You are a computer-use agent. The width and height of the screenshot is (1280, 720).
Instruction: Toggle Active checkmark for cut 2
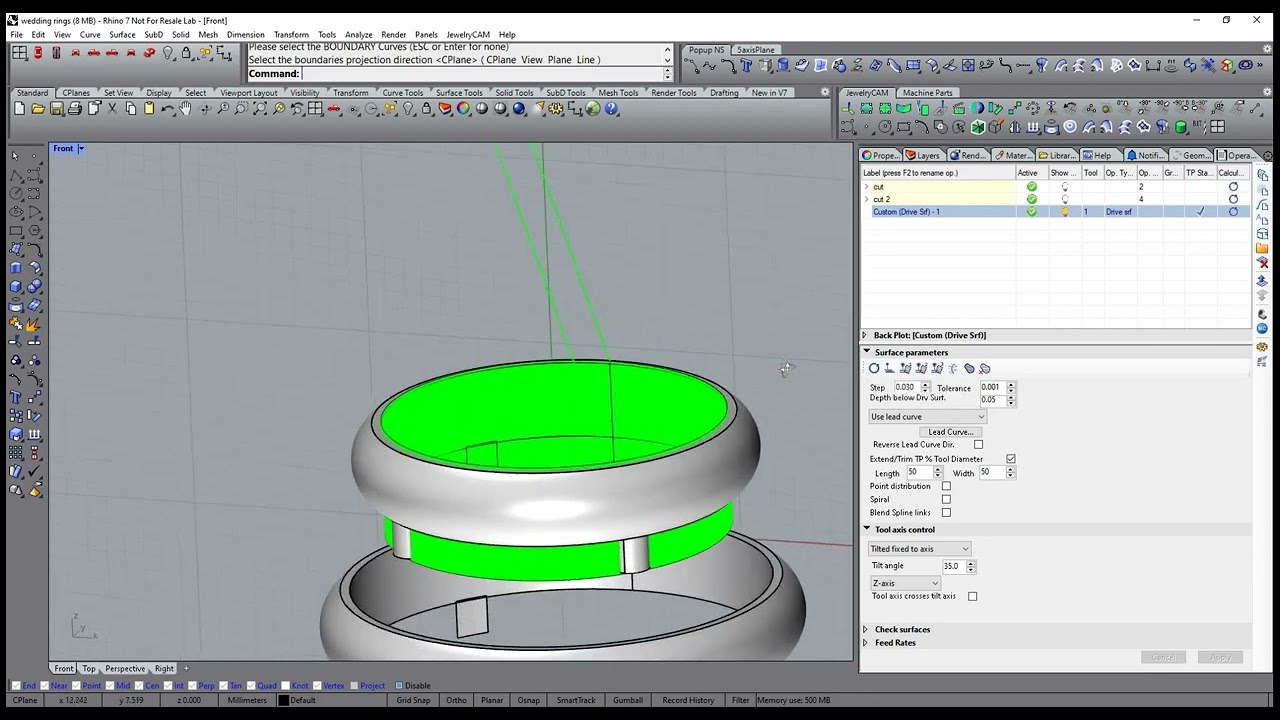pos(1031,199)
